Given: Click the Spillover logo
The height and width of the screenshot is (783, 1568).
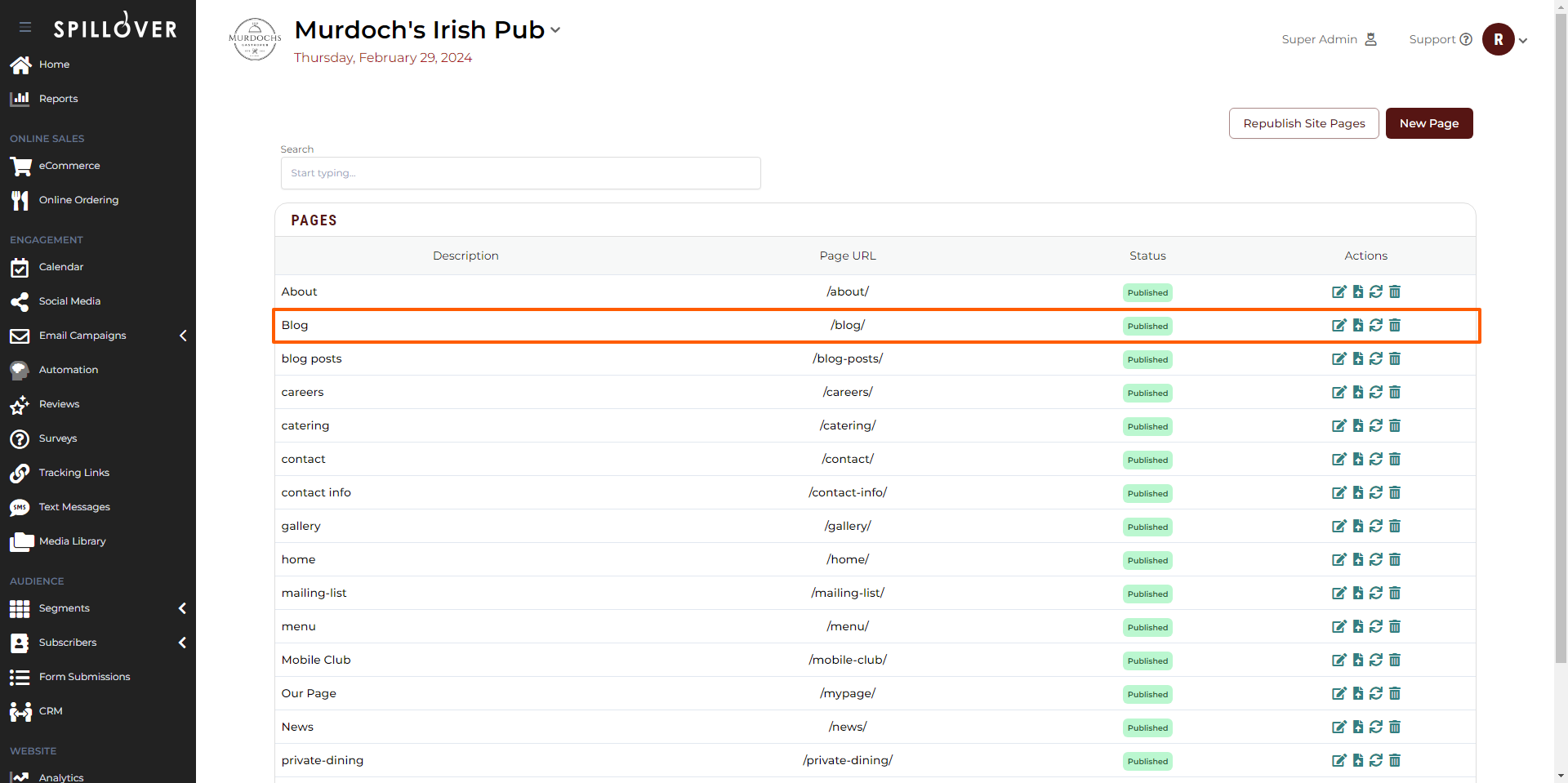Looking at the screenshot, I should click(115, 27).
